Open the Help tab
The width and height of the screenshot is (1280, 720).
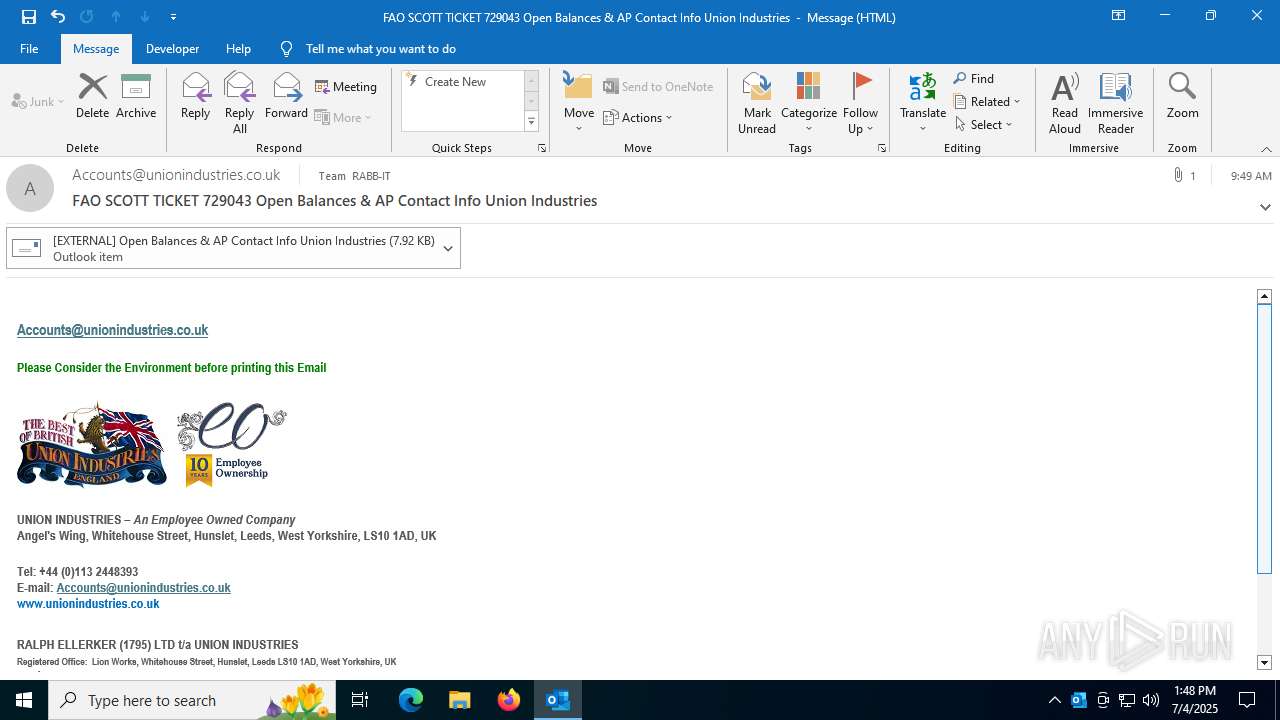coord(238,49)
